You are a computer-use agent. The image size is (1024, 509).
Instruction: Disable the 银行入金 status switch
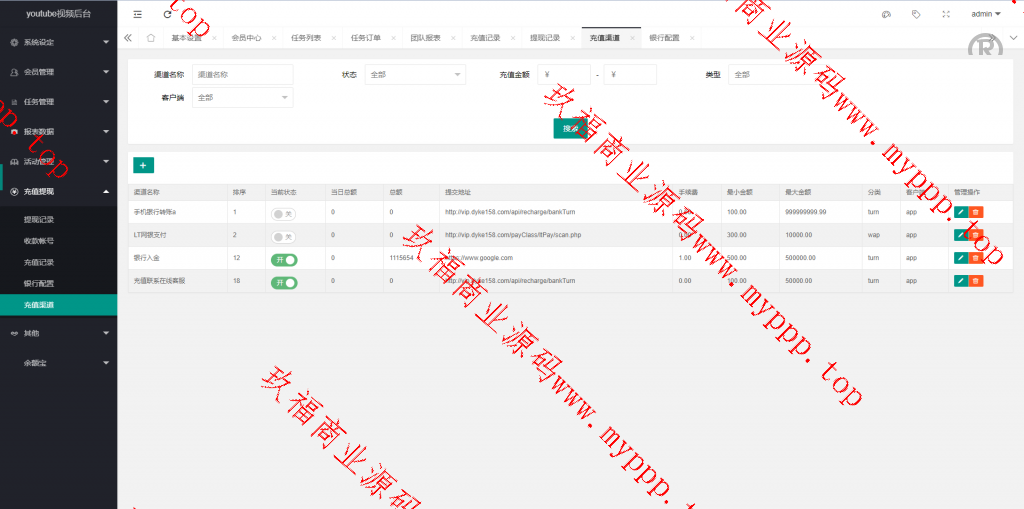click(284, 259)
